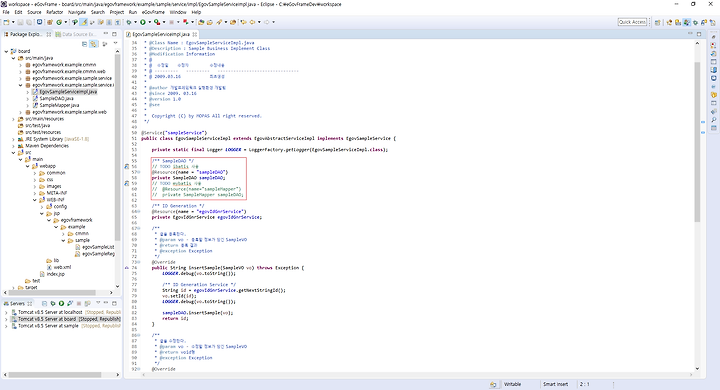Click the green Start server icon
The width and height of the screenshot is (720, 390).
point(61,303)
